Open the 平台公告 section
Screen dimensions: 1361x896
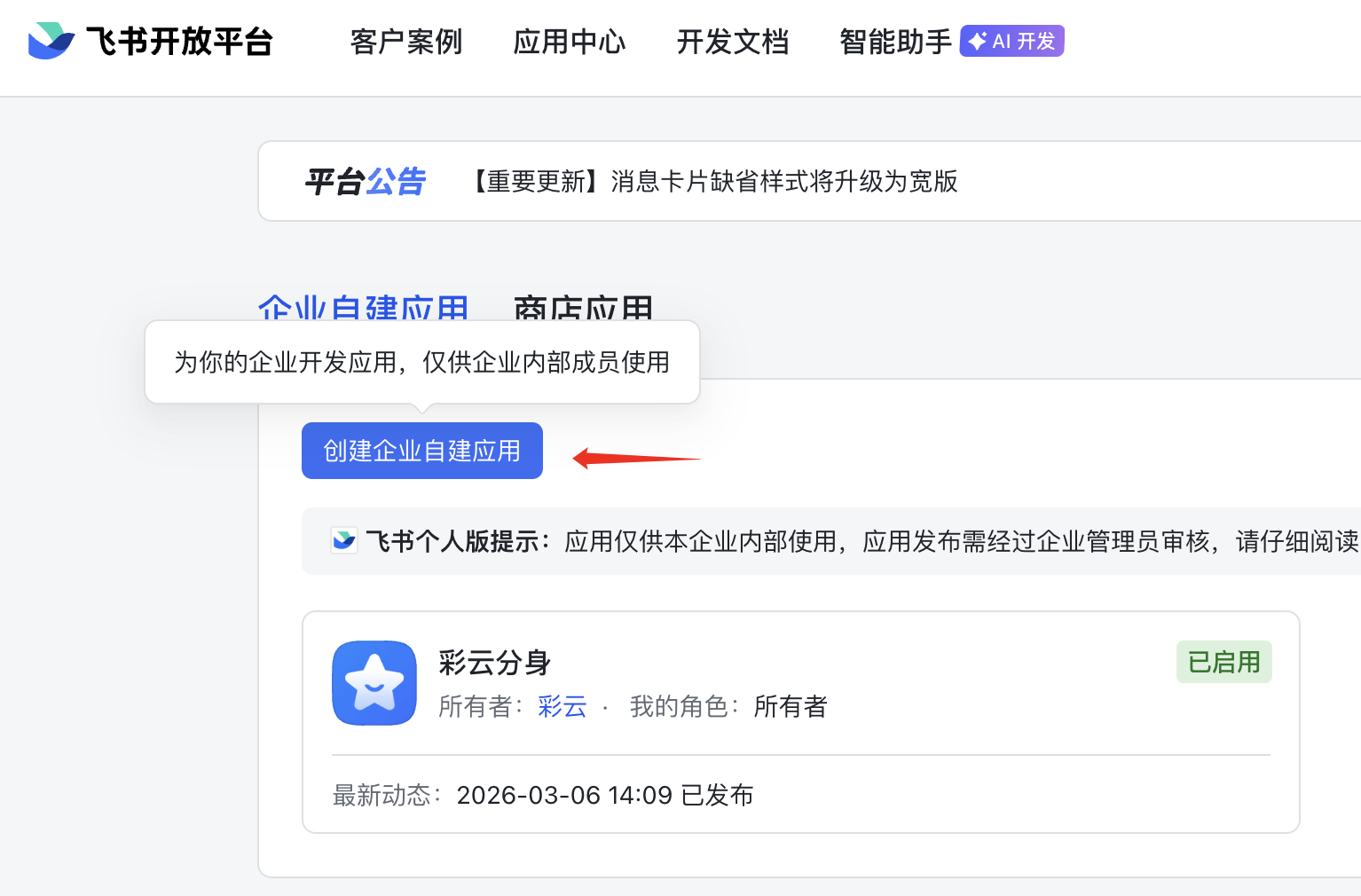tap(365, 182)
